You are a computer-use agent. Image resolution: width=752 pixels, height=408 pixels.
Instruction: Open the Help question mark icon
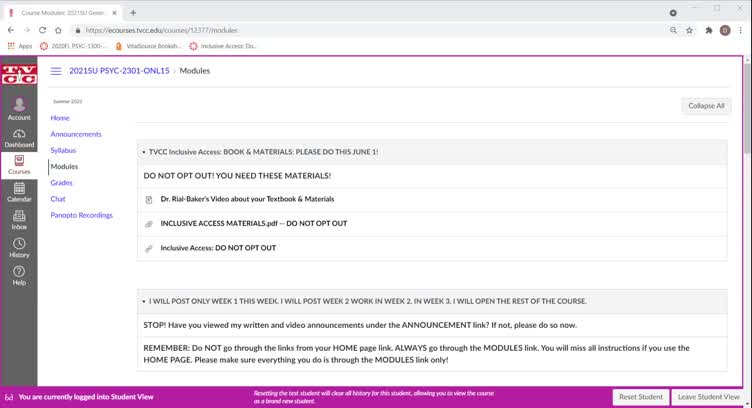19,271
